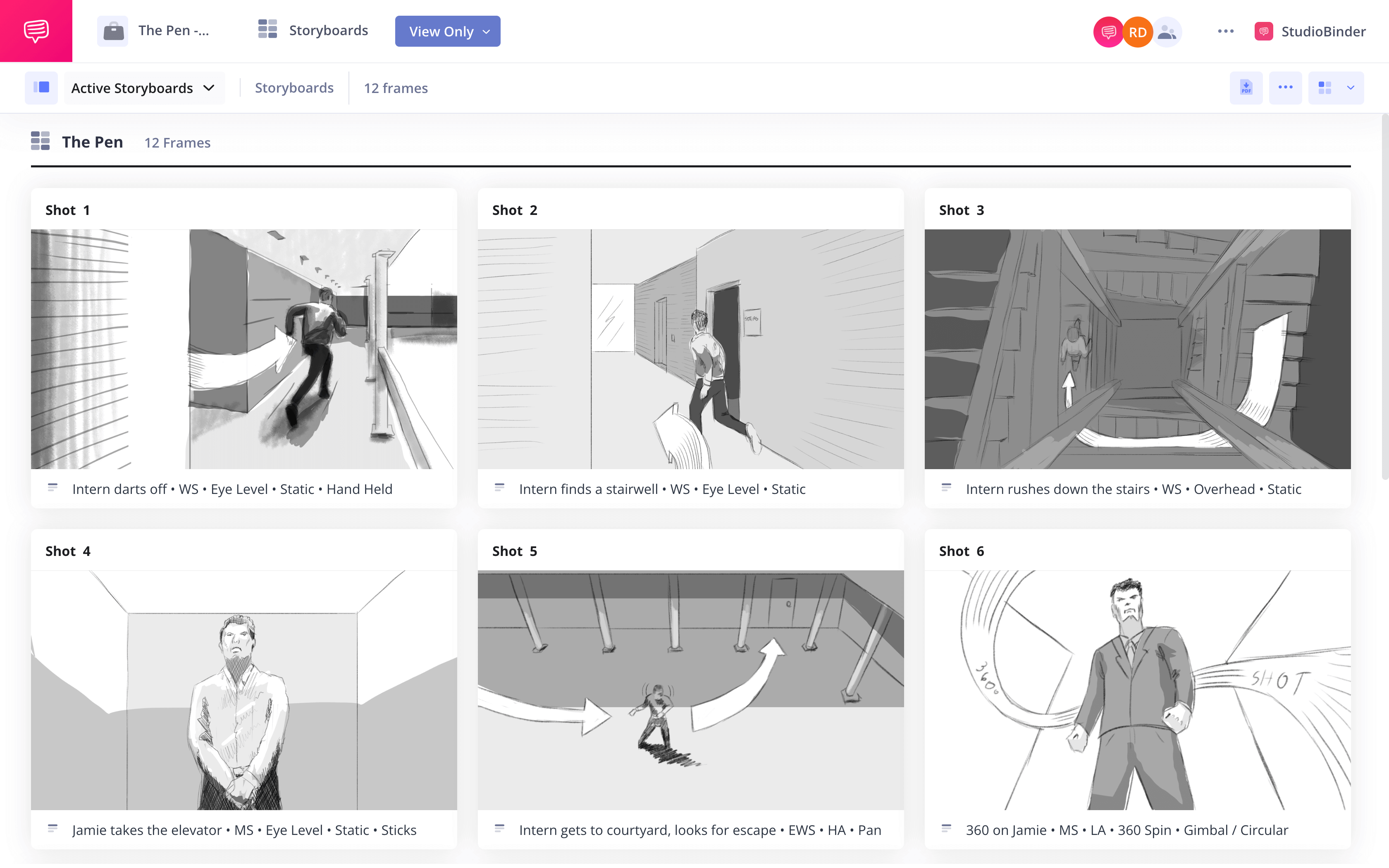Open the View Only permissions dropdown

pyautogui.click(x=447, y=31)
